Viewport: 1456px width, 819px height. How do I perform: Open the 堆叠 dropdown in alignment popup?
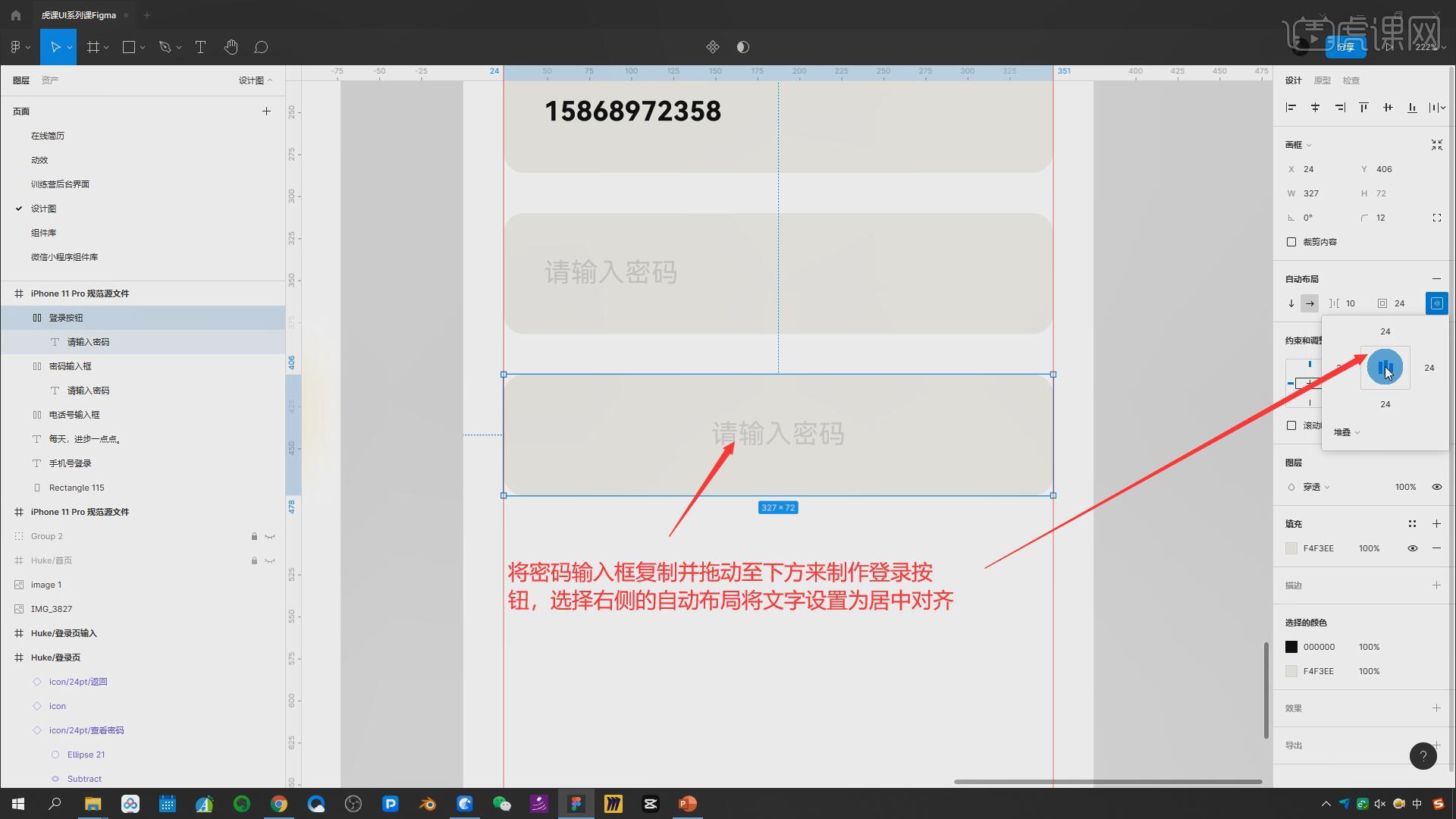click(1347, 432)
